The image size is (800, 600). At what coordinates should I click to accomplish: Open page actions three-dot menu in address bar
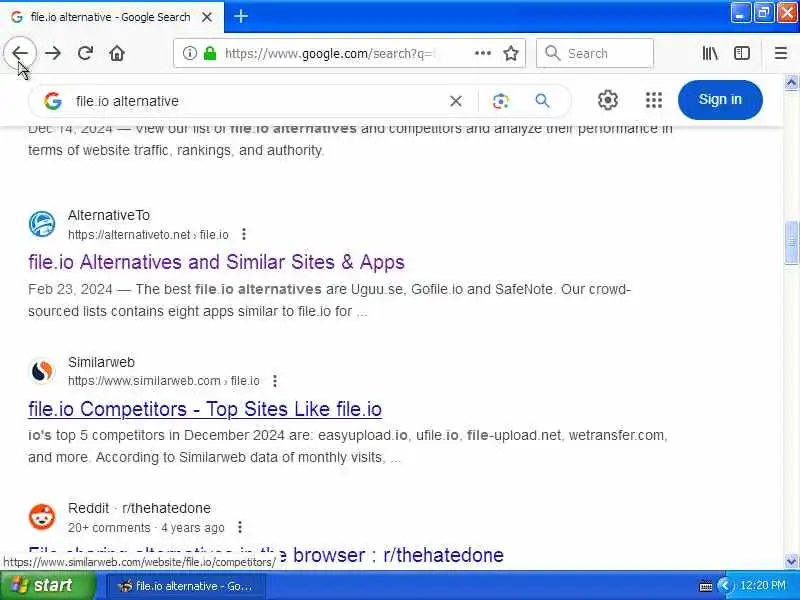(483, 53)
